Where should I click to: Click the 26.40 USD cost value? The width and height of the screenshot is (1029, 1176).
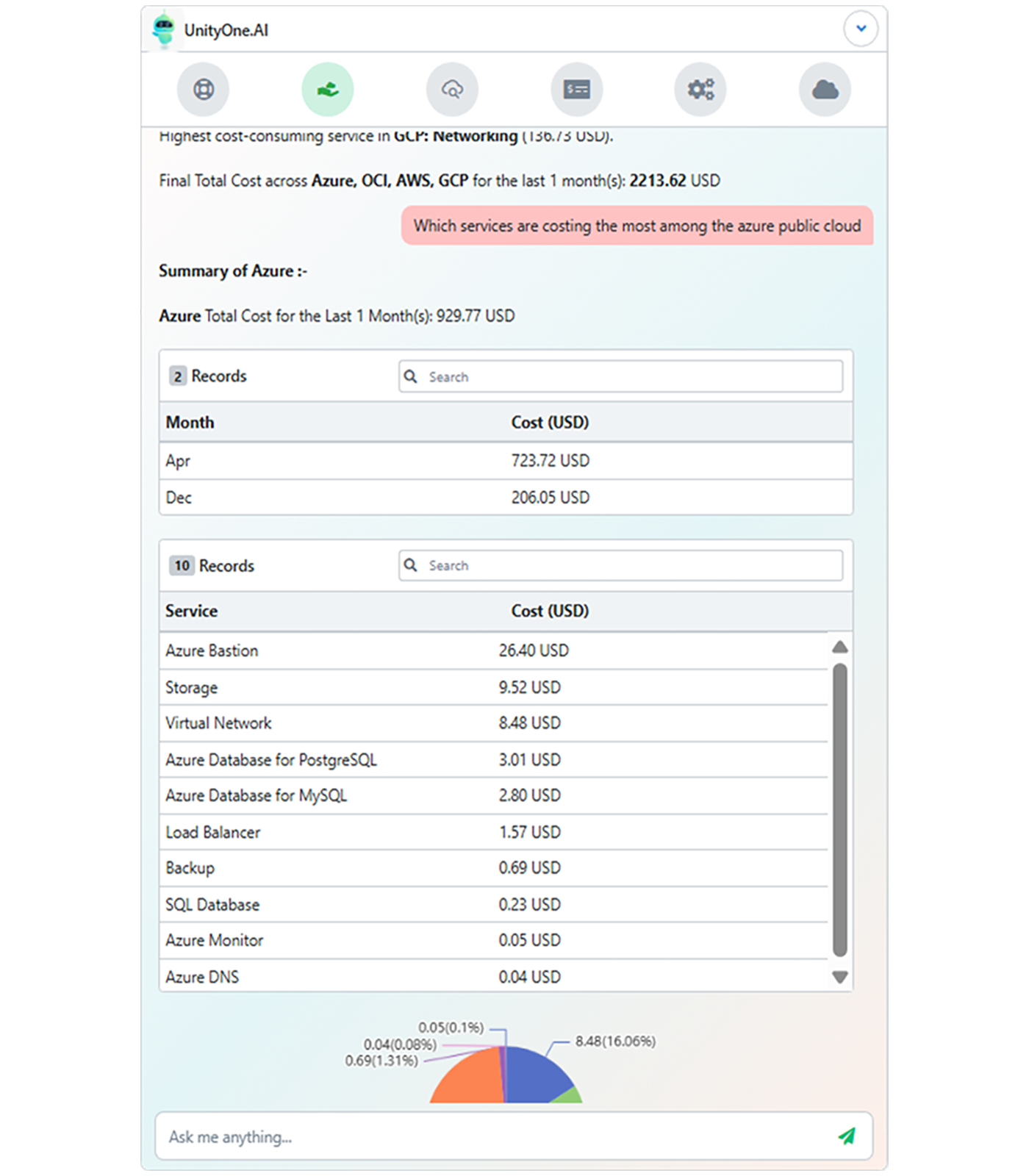[x=534, y=650]
